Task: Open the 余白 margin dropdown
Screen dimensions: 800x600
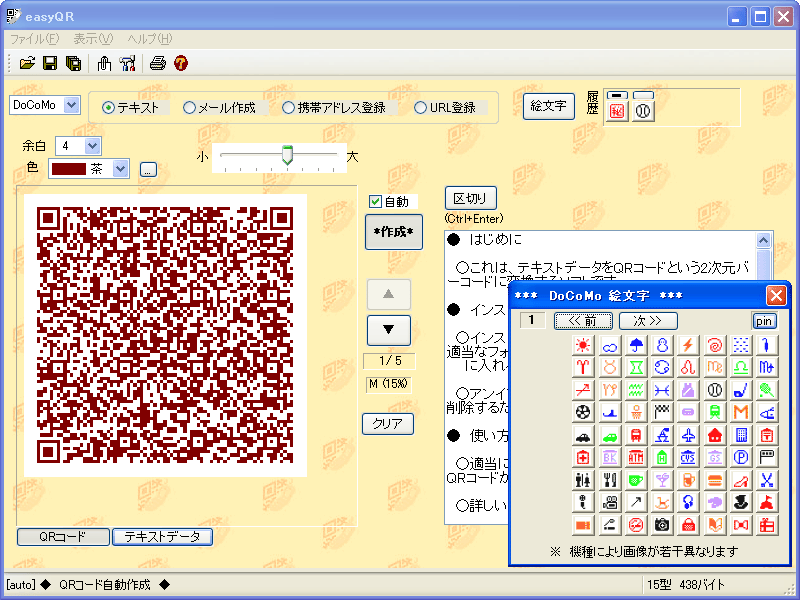Action: tap(92, 146)
